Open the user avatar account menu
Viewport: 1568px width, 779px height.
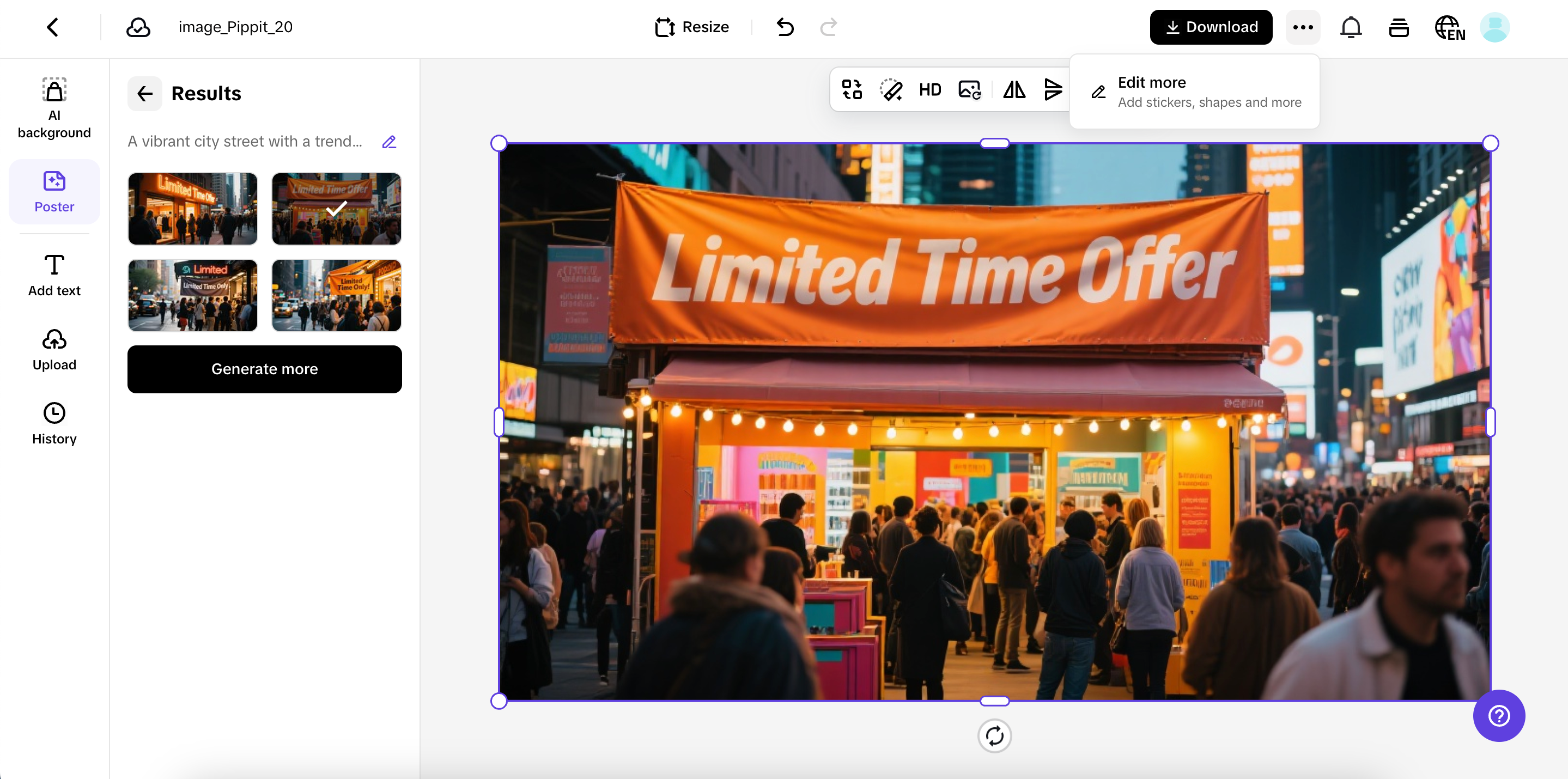coord(1494,27)
